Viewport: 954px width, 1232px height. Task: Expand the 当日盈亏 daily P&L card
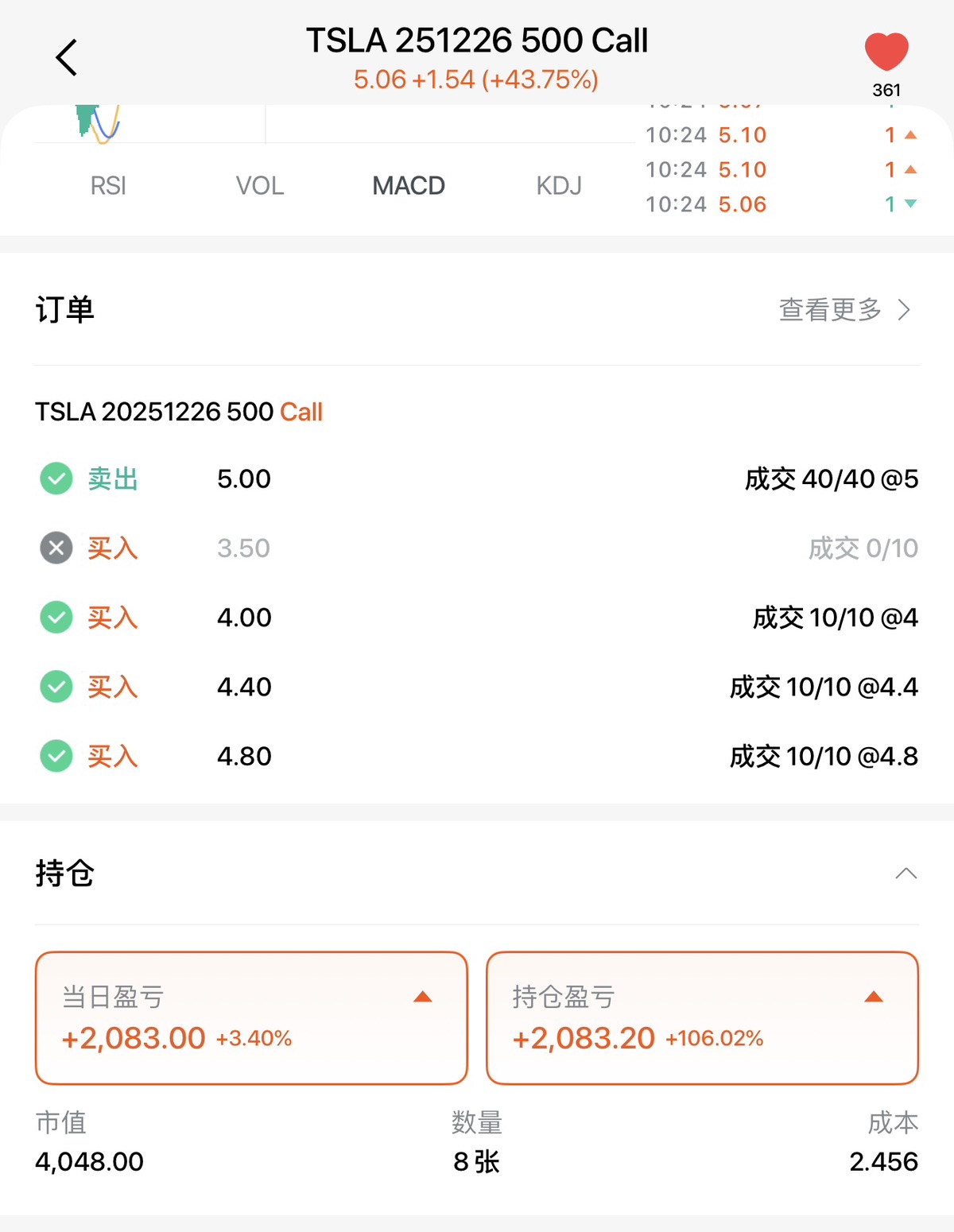(x=423, y=997)
